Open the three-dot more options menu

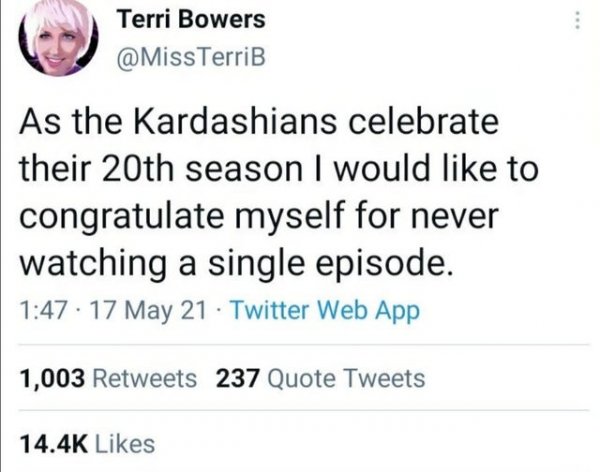click(571, 19)
